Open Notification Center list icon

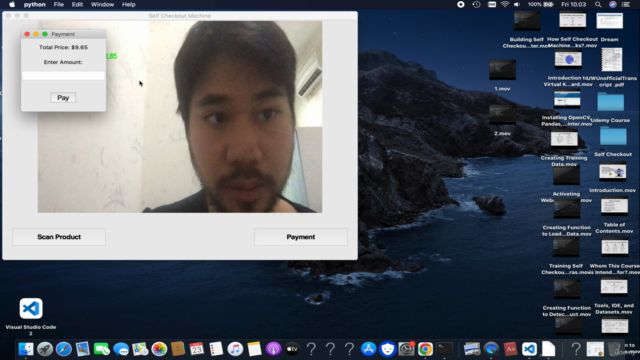click(x=626, y=4)
